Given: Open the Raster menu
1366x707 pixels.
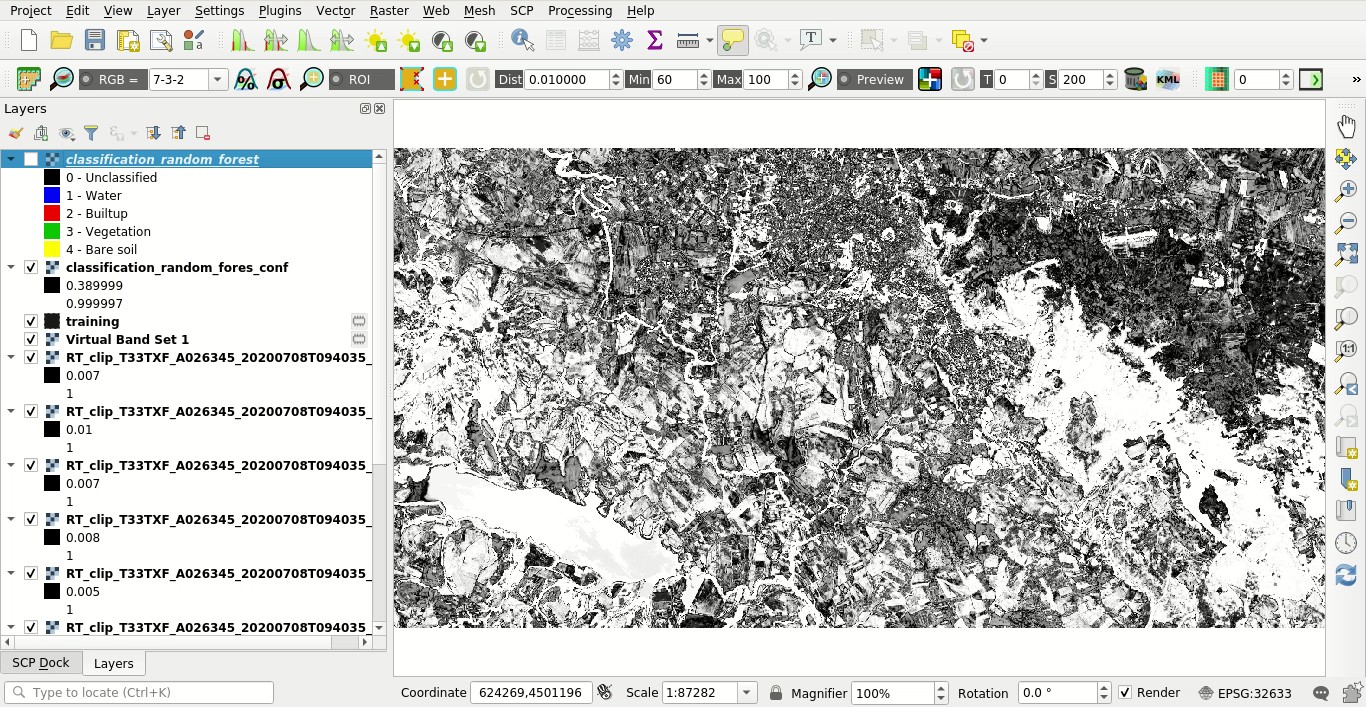Looking at the screenshot, I should point(389,11).
